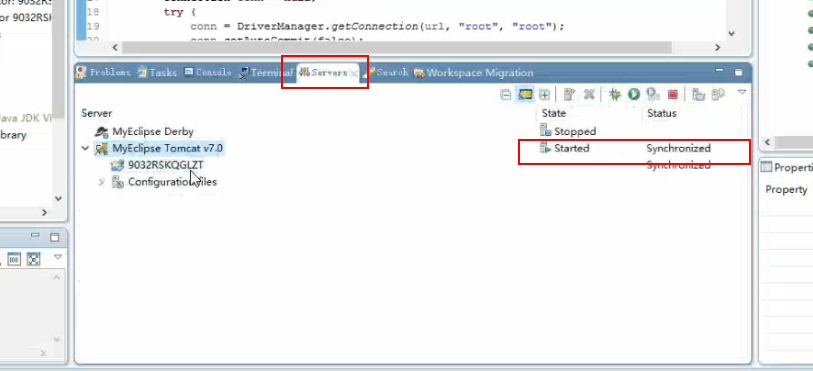This screenshot has height=371, width=813.
Task: Switch to the Search tab
Action: tap(386, 73)
